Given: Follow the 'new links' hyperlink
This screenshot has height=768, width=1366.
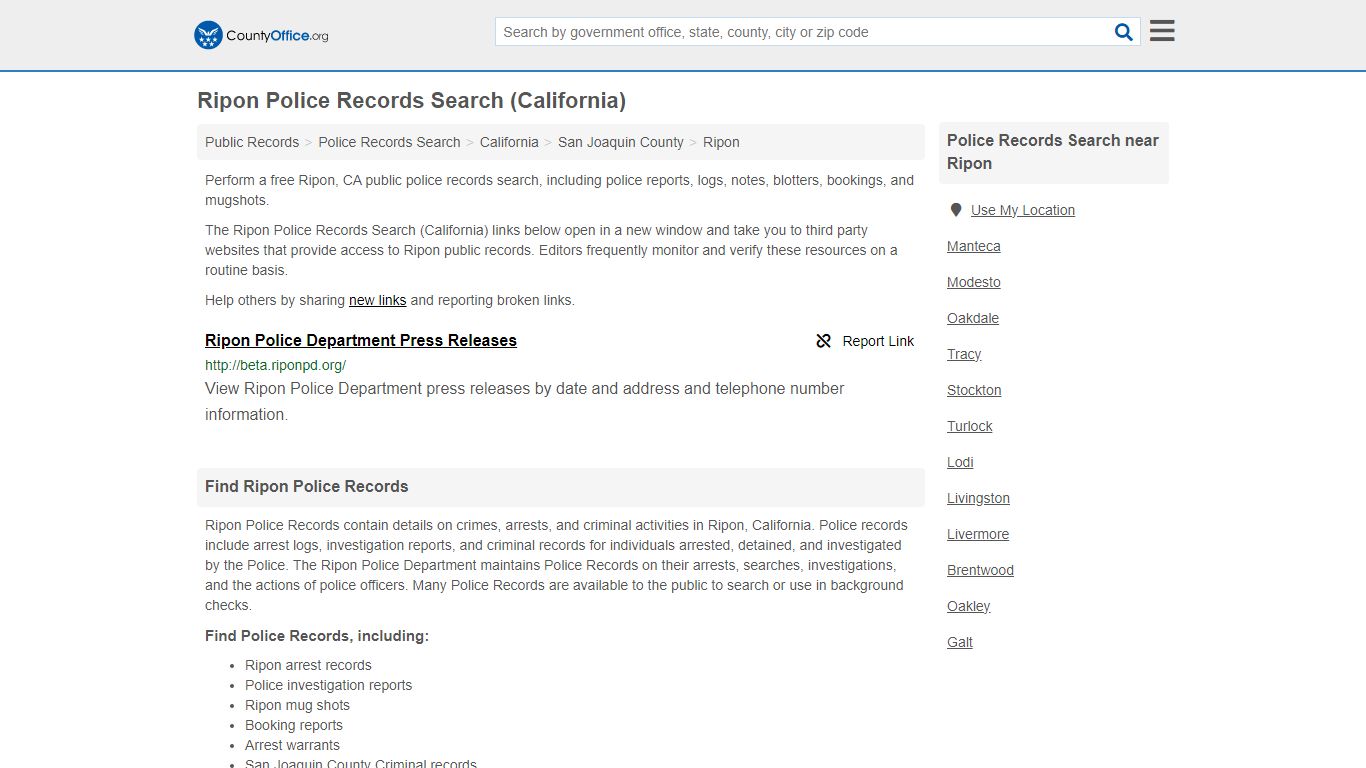Looking at the screenshot, I should (x=377, y=300).
